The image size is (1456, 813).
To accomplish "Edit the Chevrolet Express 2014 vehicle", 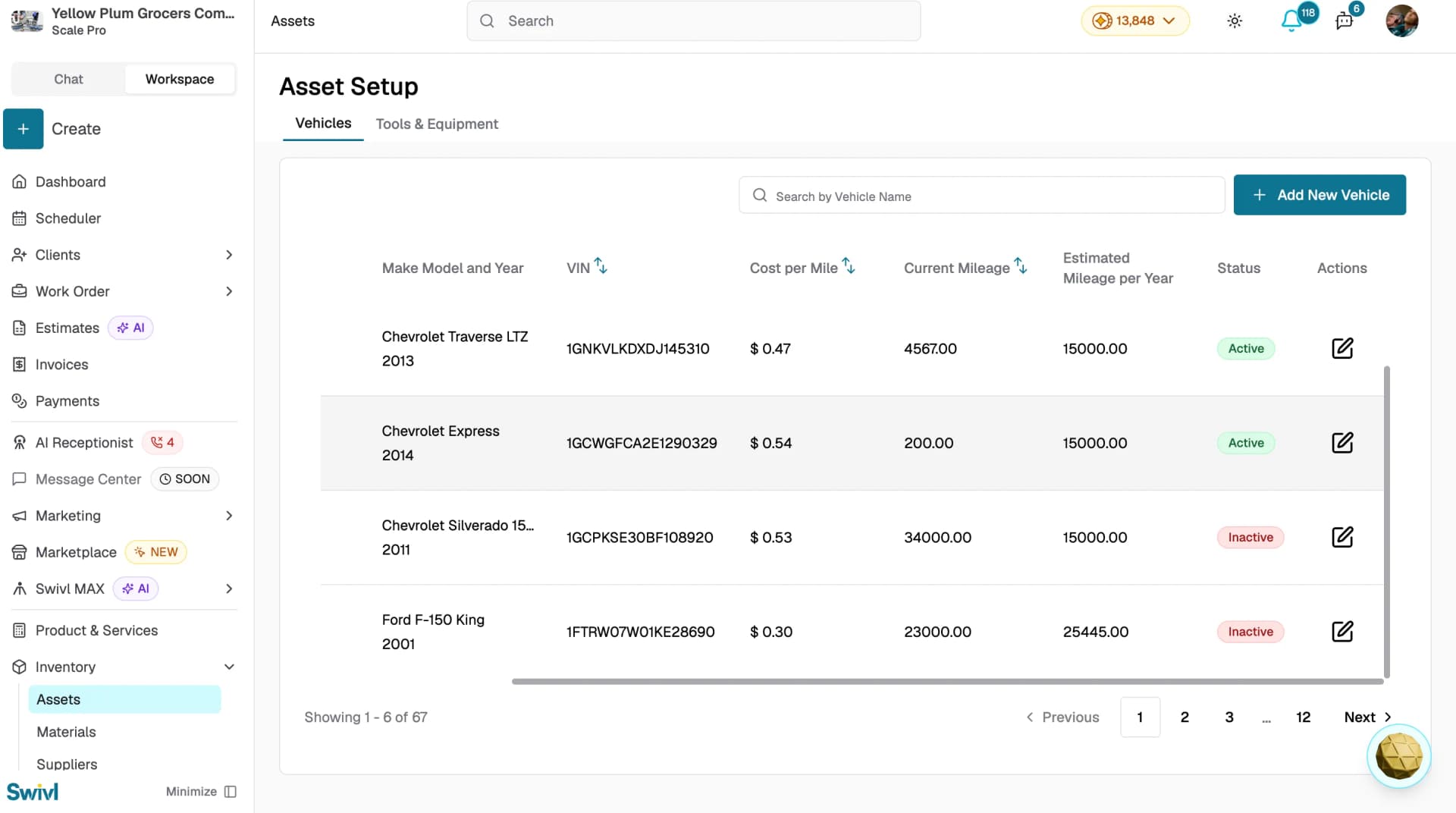I will click(x=1342, y=442).
